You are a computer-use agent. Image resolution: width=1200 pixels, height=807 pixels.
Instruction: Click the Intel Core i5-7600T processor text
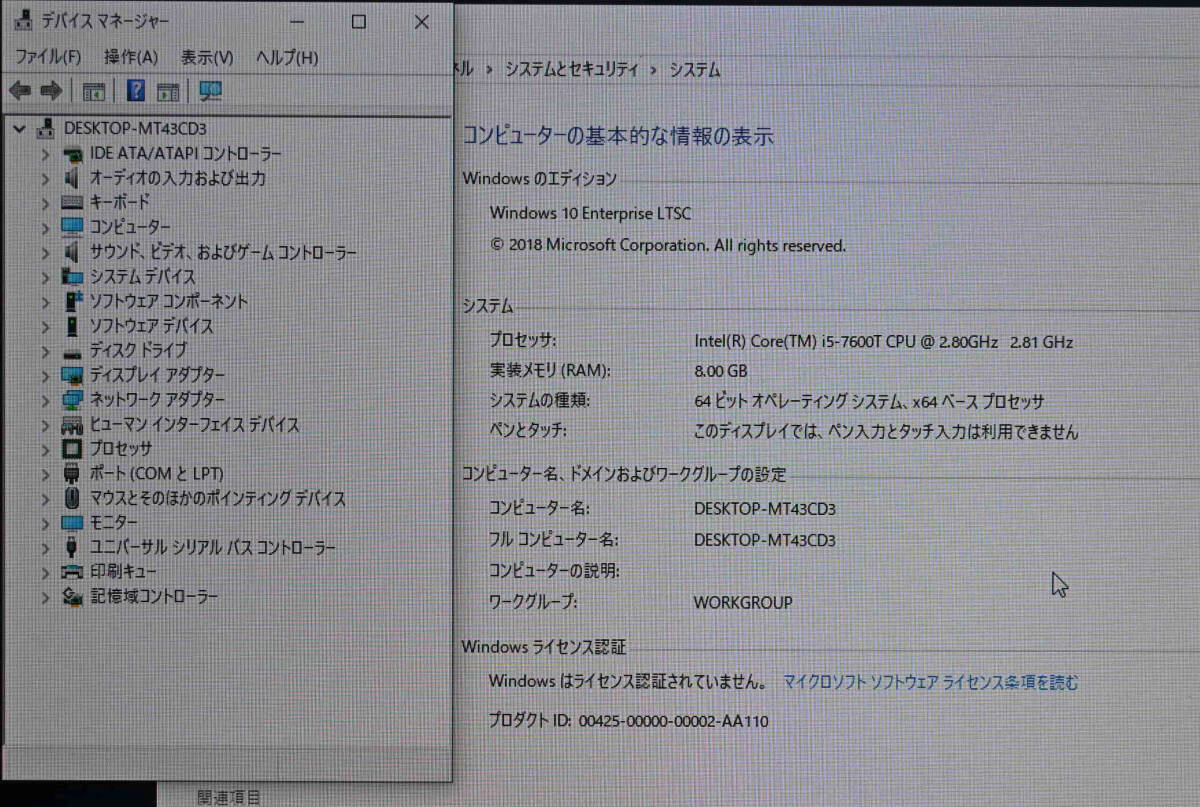(883, 341)
